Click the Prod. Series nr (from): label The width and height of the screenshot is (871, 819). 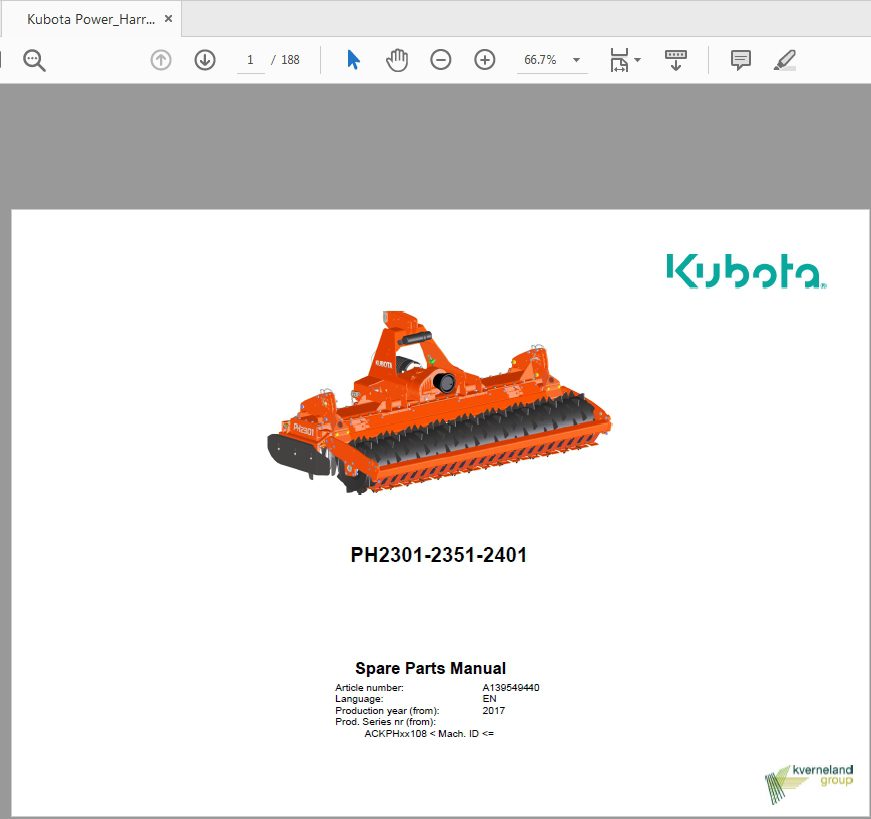[x=386, y=722]
